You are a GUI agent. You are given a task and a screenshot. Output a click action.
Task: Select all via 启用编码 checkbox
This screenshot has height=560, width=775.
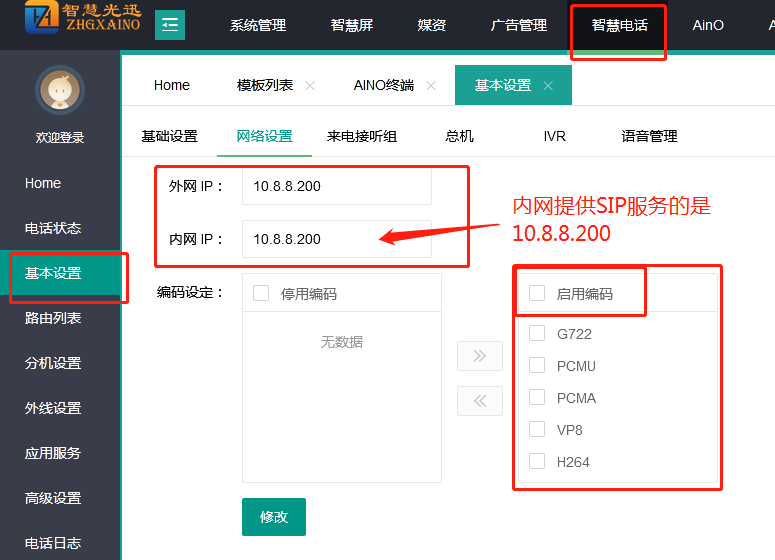[537, 294]
